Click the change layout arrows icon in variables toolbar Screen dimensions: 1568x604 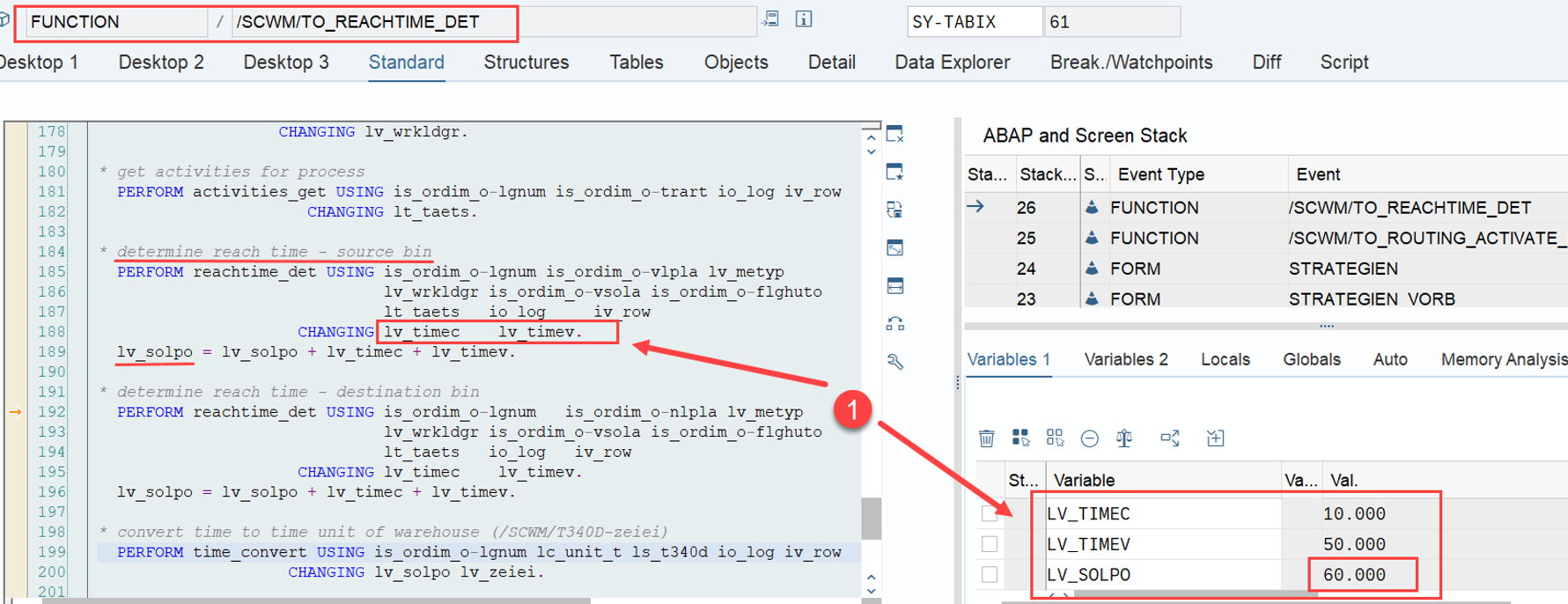point(1170,438)
